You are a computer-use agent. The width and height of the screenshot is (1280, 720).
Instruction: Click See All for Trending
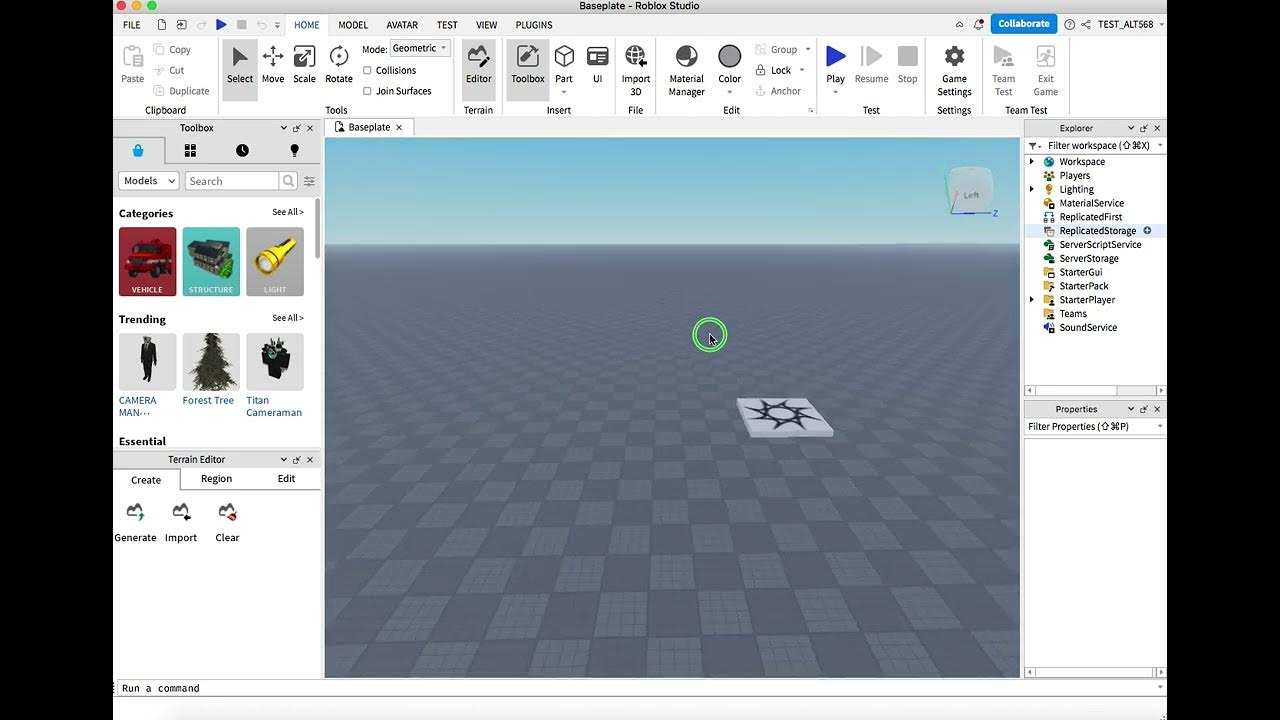(288, 318)
